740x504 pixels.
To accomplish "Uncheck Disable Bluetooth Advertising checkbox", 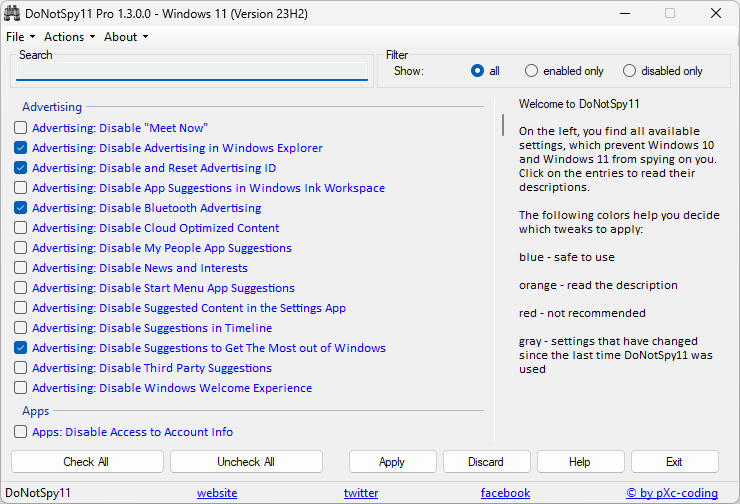I will click(20, 208).
